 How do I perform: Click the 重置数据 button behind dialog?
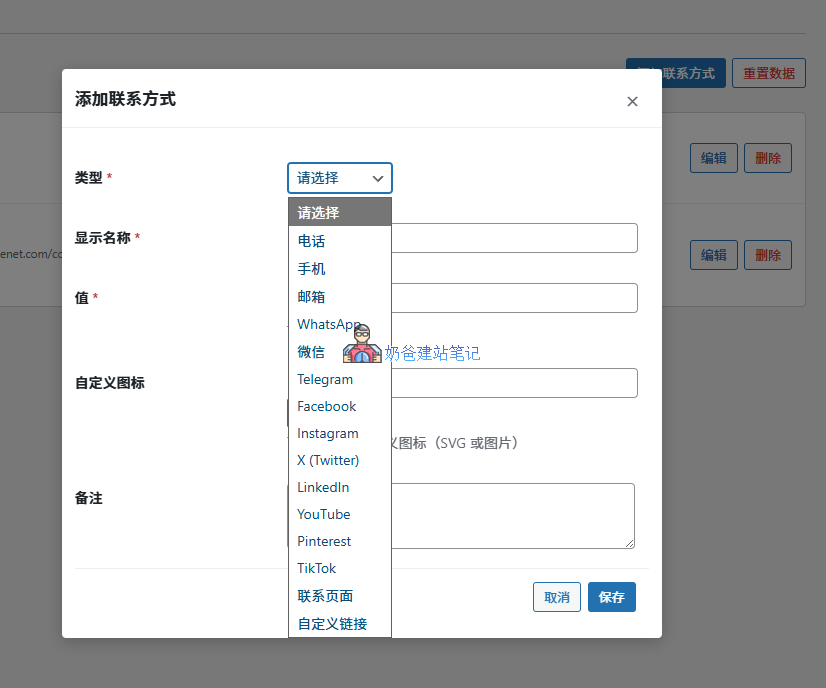tap(768, 73)
